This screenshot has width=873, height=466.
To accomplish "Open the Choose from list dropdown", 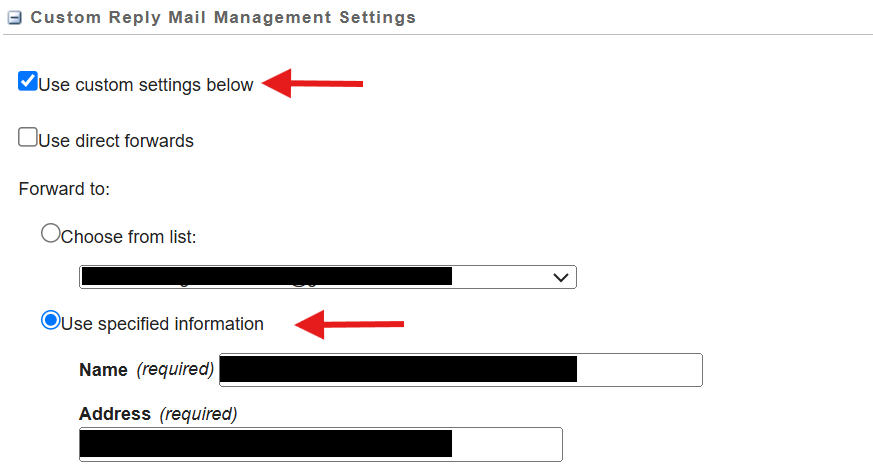I will [328, 277].
